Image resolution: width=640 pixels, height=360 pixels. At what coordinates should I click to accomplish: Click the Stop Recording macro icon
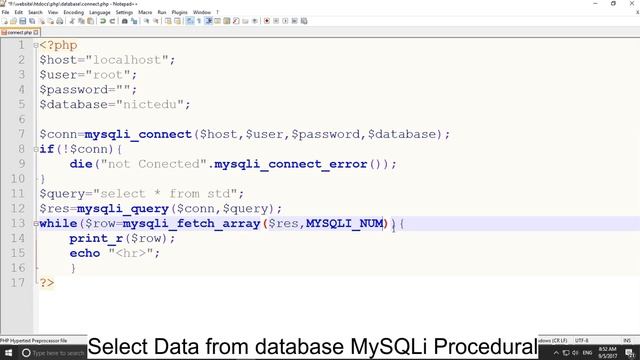[276, 21]
